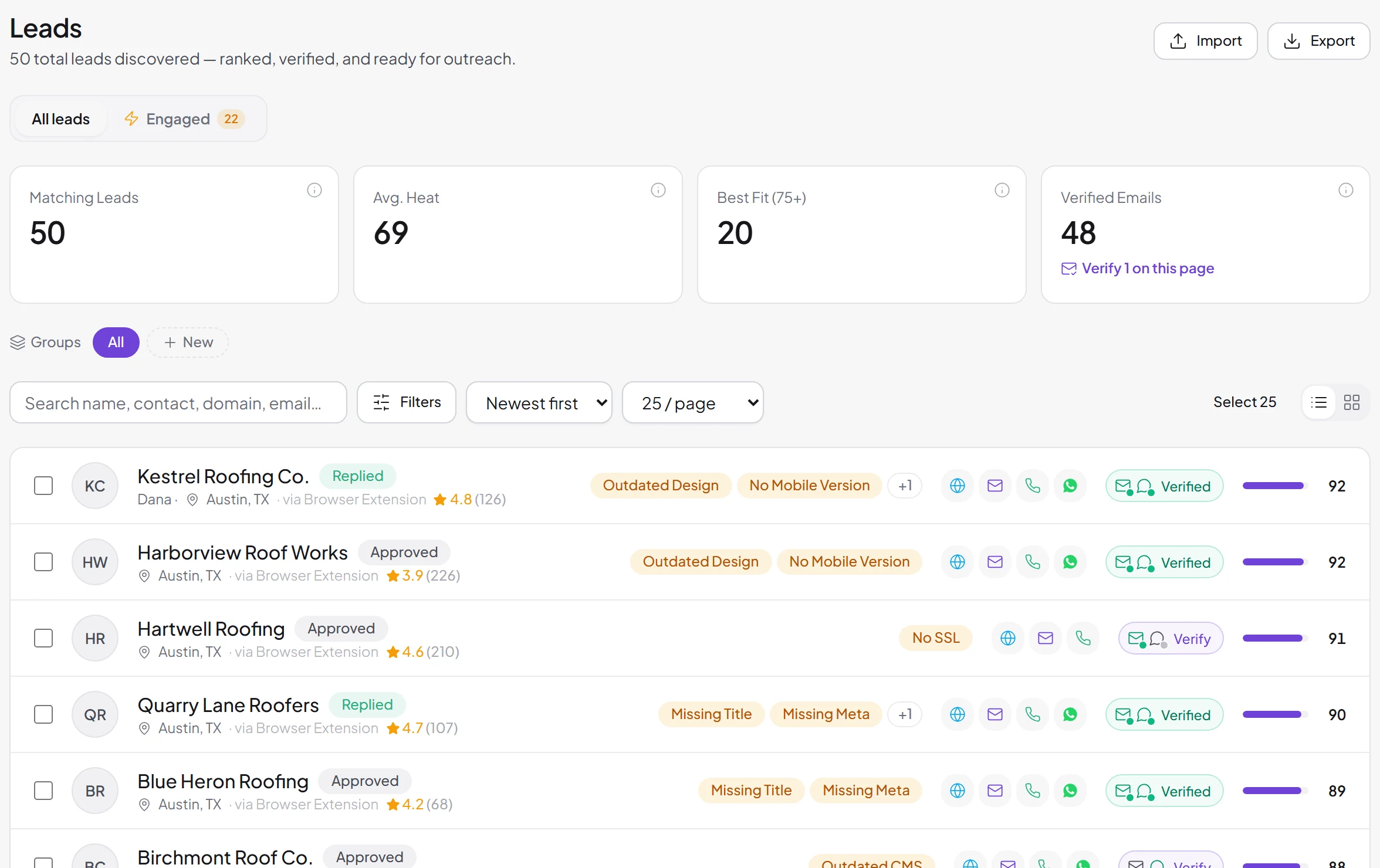The image size is (1380, 868).
Task: Switch to the All leads tab
Action: 61,119
